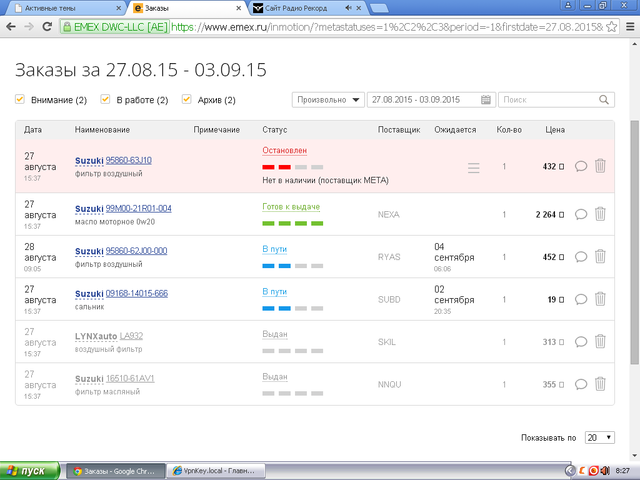Click the Готов к выдаче status link
Image resolution: width=640 pixels, height=480 pixels.
pos(291,205)
